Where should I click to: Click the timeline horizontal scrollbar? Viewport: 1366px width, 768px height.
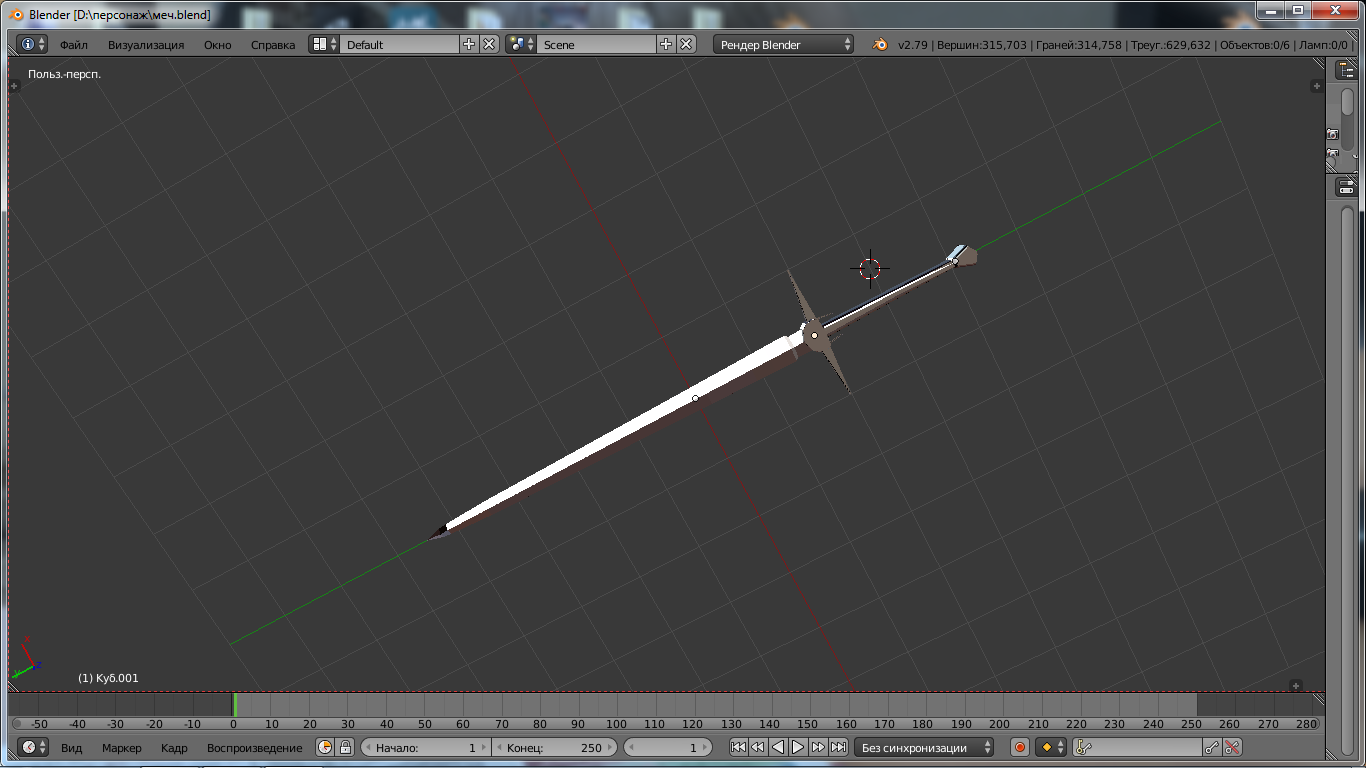[664, 724]
